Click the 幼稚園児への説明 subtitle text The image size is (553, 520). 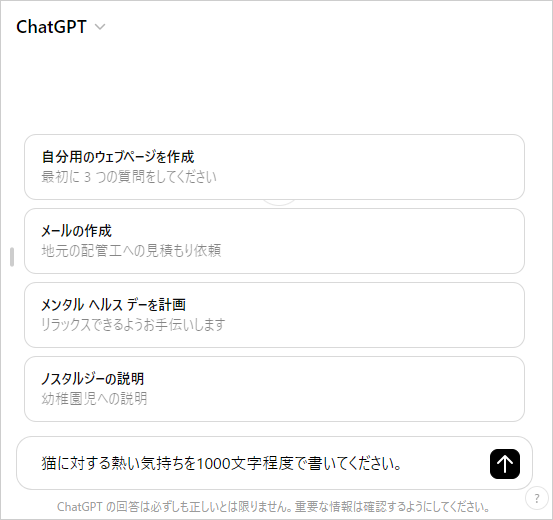pos(94,399)
